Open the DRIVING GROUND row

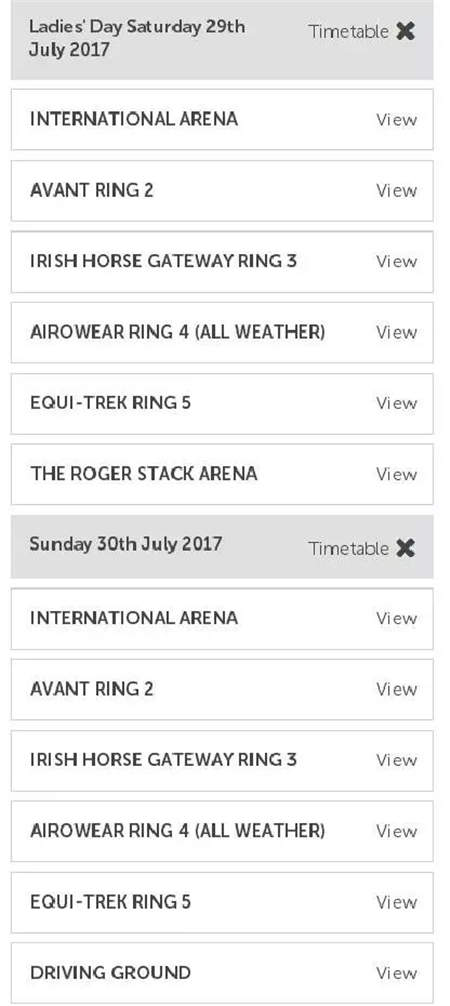coord(222,973)
